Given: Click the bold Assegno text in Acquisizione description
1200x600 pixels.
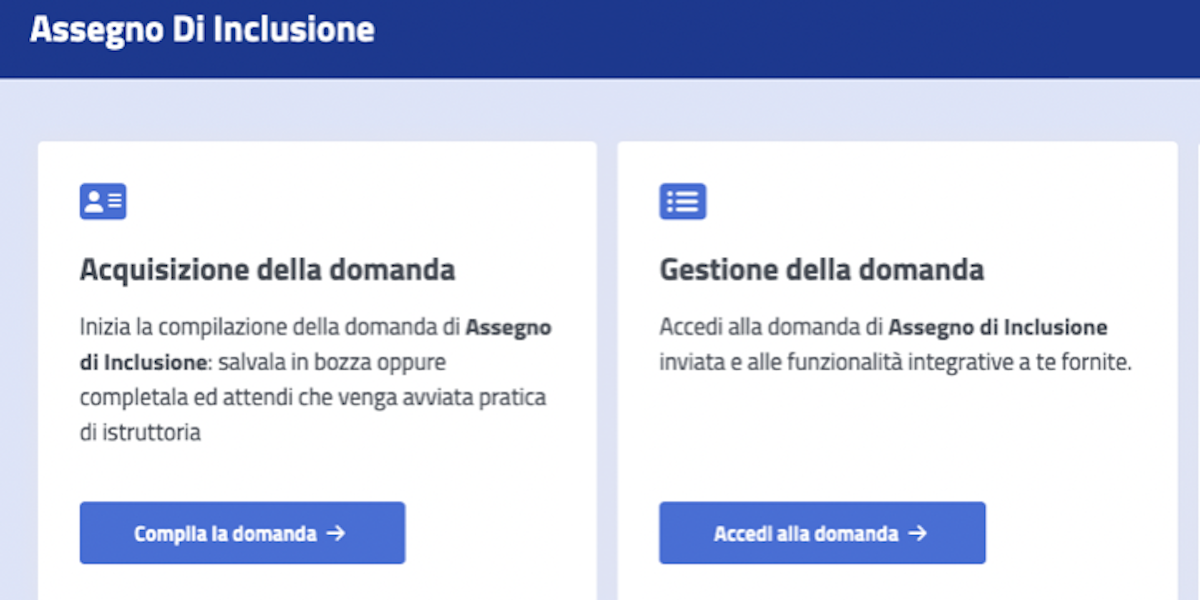Looking at the screenshot, I should (x=509, y=327).
